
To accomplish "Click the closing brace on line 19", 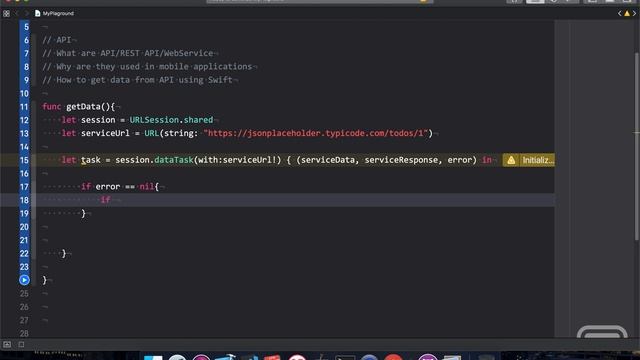I will 83,213.
